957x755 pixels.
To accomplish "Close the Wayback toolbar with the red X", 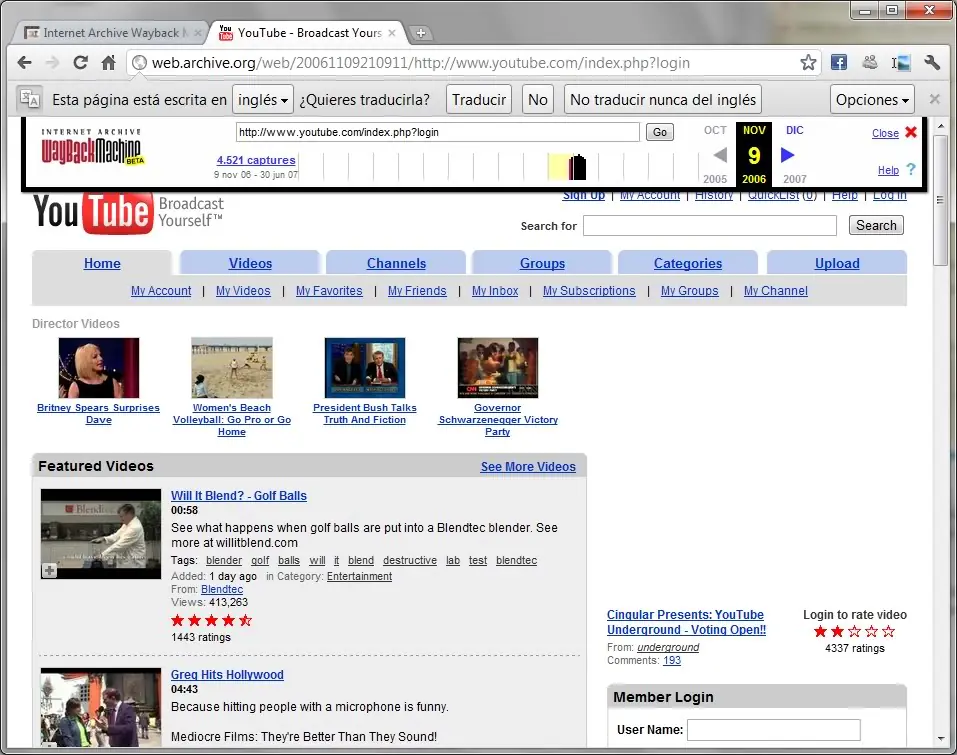I will pyautogui.click(x=911, y=132).
